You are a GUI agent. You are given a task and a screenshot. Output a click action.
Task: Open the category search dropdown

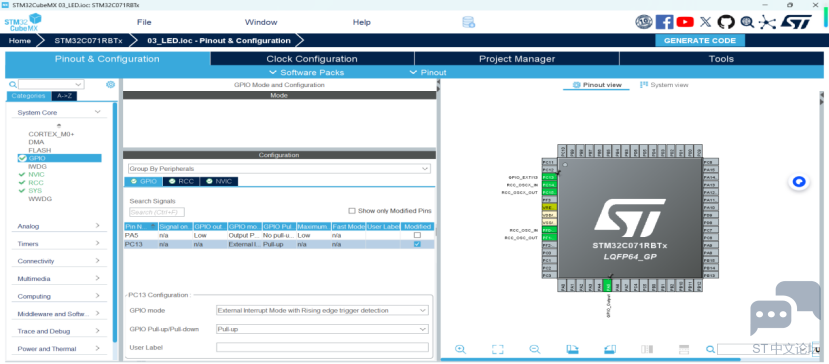79,85
